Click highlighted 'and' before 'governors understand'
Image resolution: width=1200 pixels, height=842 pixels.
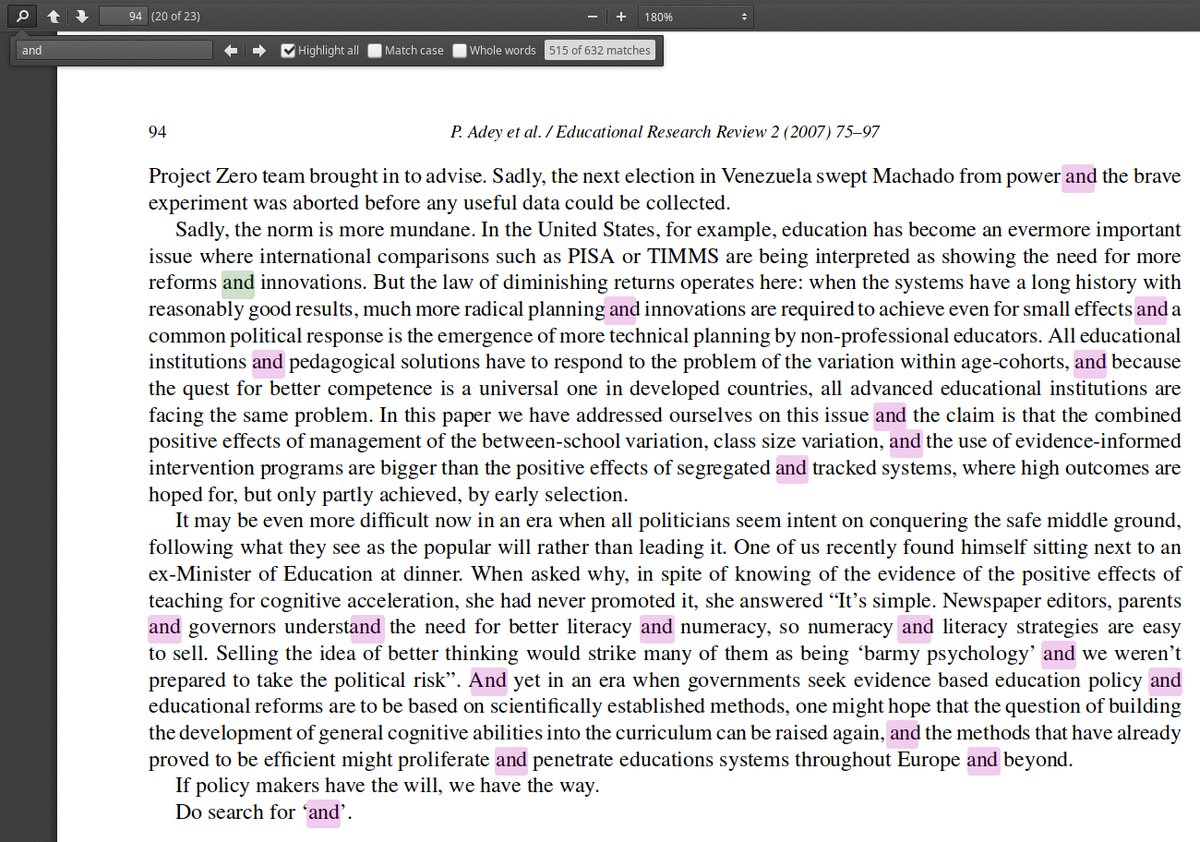[165, 628]
